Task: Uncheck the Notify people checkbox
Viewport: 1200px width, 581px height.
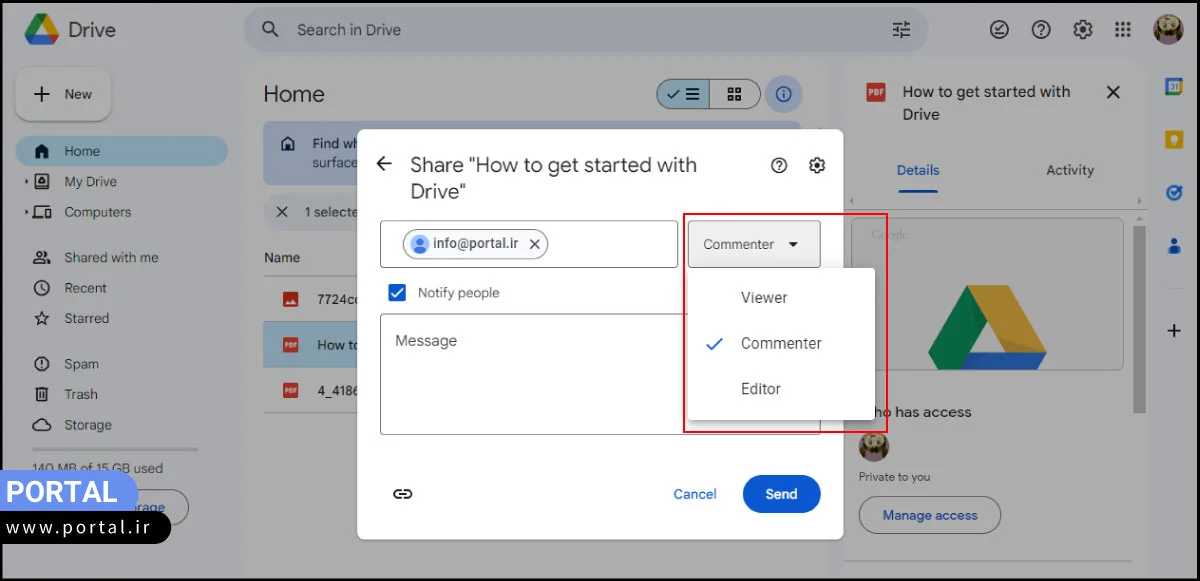Action: coord(397,293)
